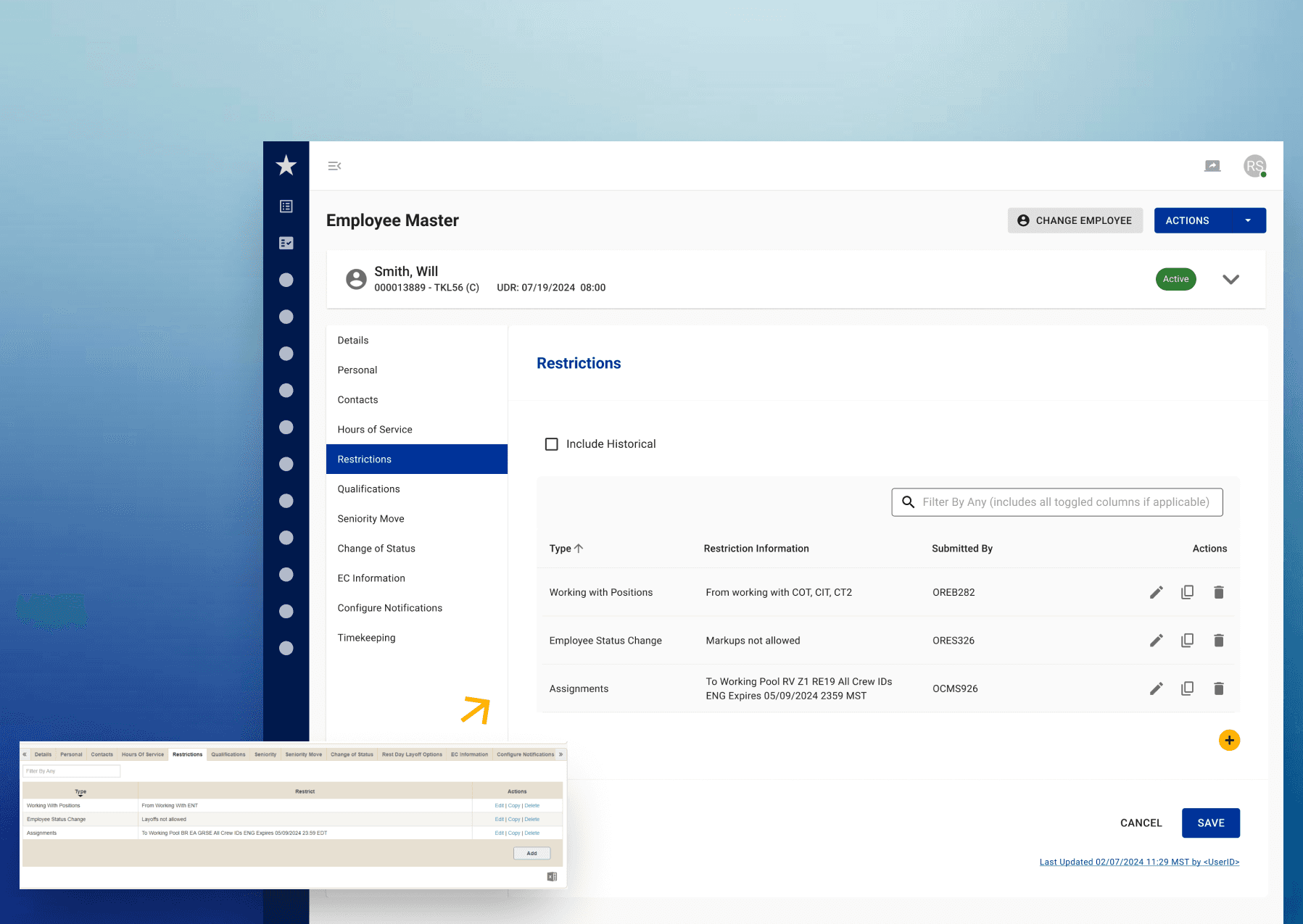This screenshot has height=924, width=1303.
Task: Select Seniority Move in the side menu
Action: pyautogui.click(x=417, y=519)
